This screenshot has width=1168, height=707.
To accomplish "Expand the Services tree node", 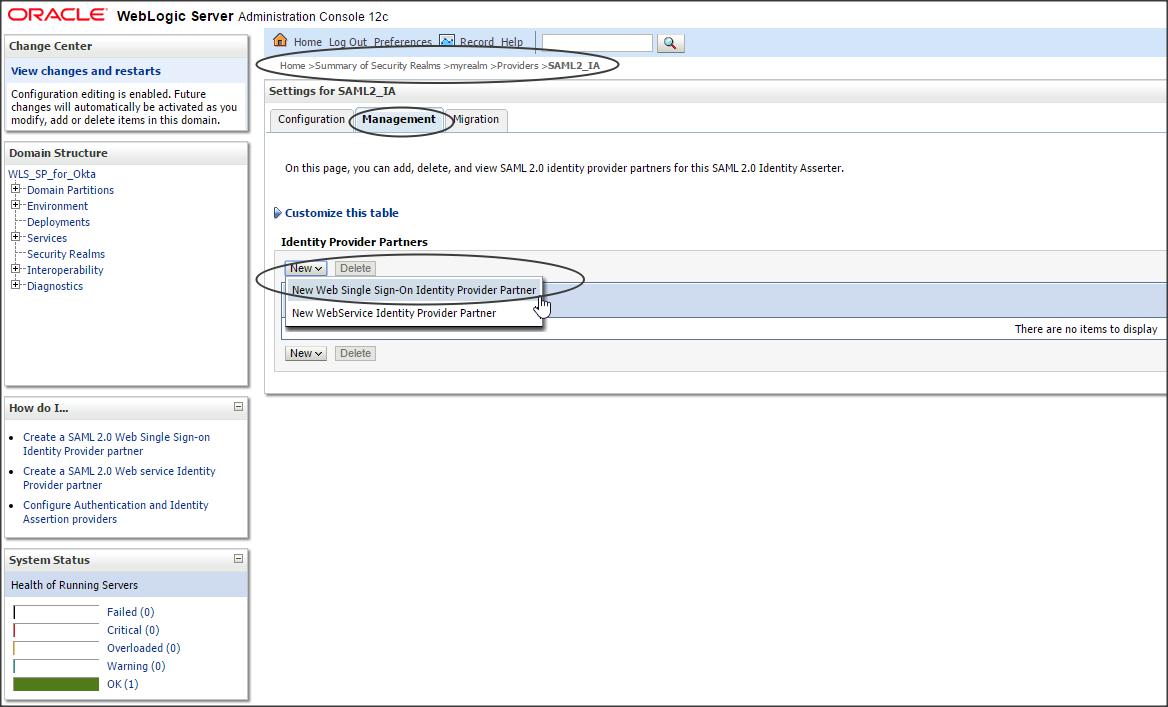I will point(16,237).
